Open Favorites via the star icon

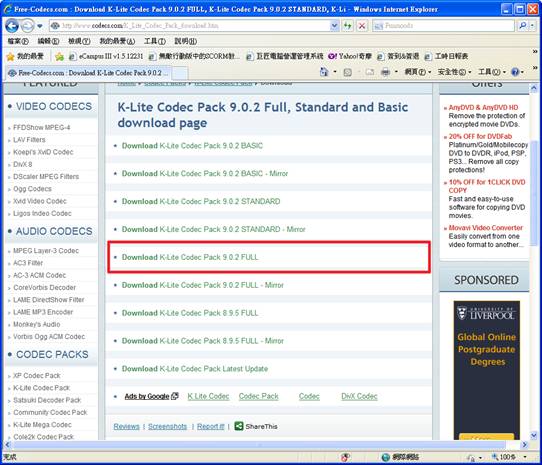[11, 56]
